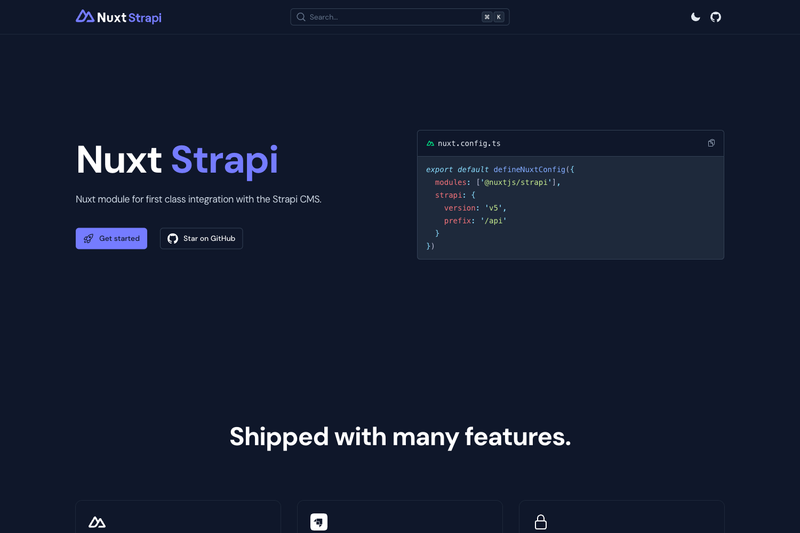This screenshot has width=800, height=533.
Task: Click the Nuxt Strapi logo in header
Action: (x=118, y=17)
